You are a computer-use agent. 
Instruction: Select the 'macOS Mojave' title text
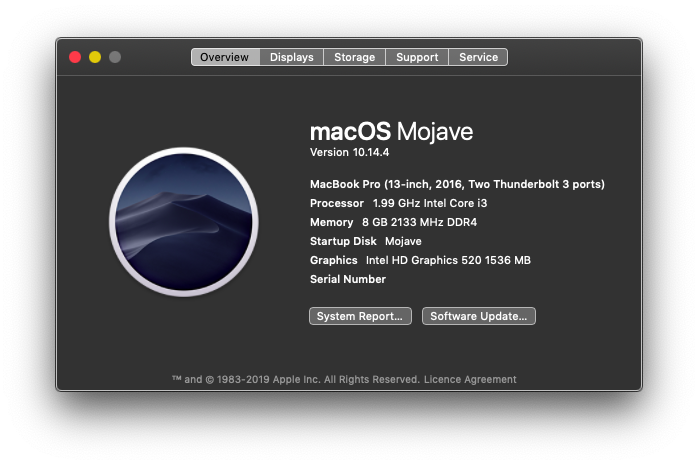point(391,132)
